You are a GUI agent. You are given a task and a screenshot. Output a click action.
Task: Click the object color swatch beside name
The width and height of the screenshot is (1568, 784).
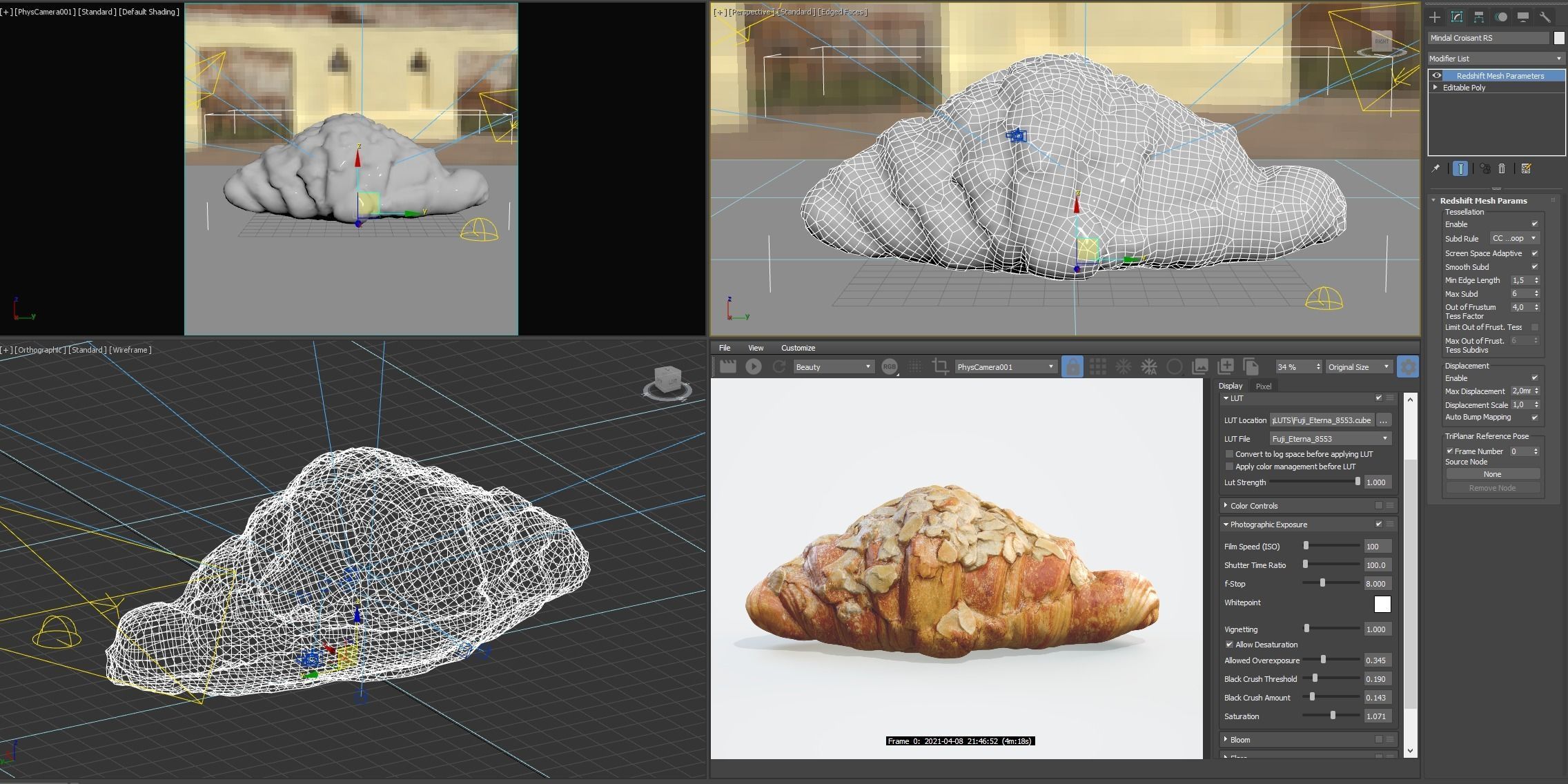pyautogui.click(x=1559, y=38)
